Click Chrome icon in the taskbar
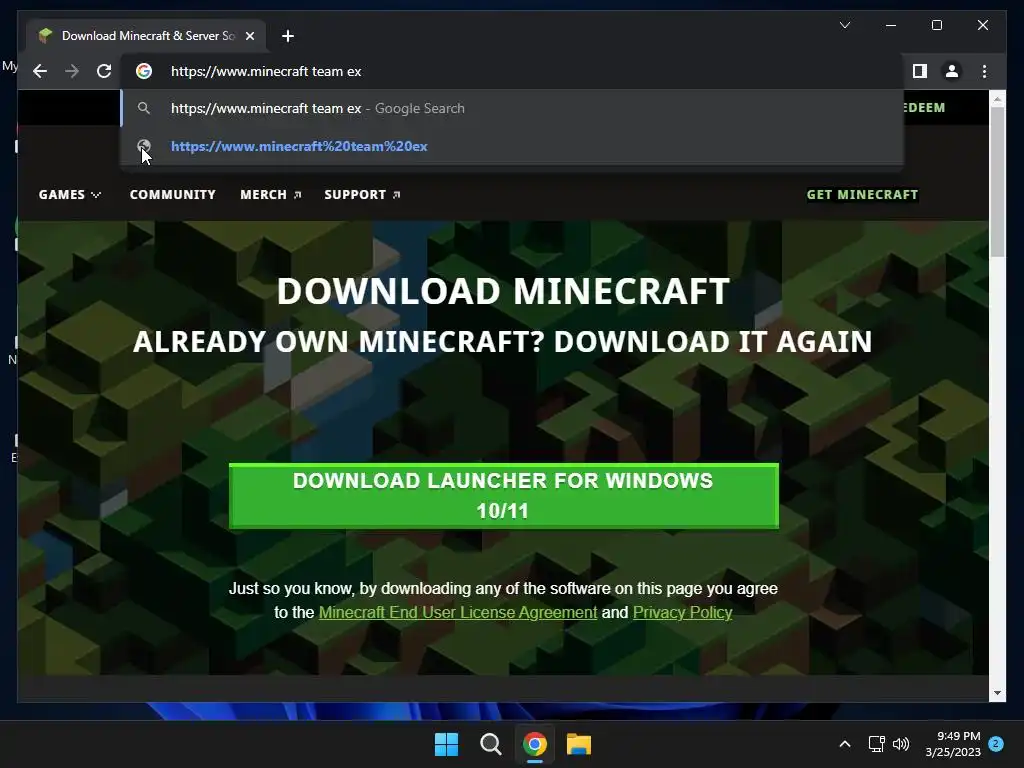 [535, 744]
